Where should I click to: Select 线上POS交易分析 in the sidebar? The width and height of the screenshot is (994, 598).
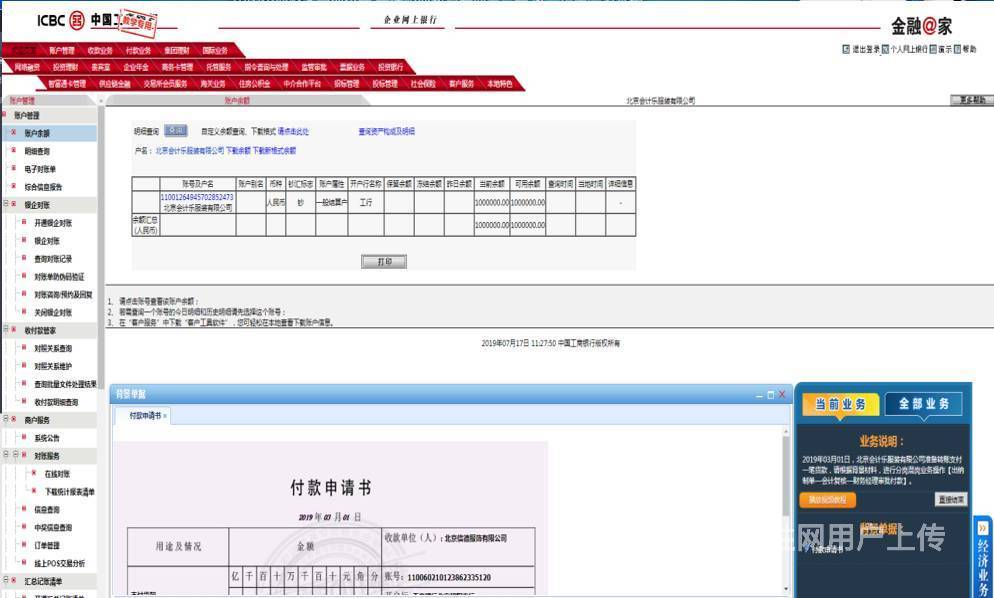60,563
